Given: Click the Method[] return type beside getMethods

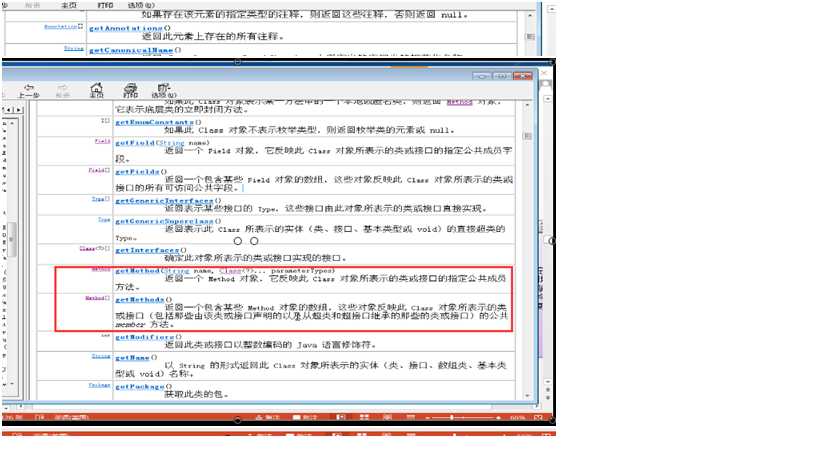Looking at the screenshot, I should (x=98, y=298).
